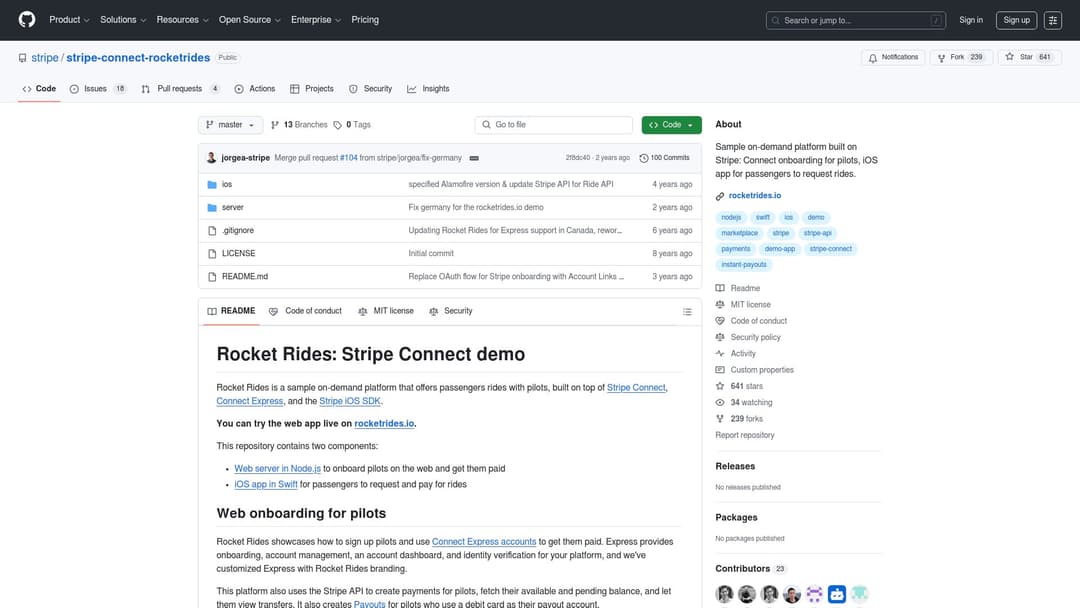The image size is (1080, 608).
Task: Open Web server in Node.js link
Action: coord(277,468)
